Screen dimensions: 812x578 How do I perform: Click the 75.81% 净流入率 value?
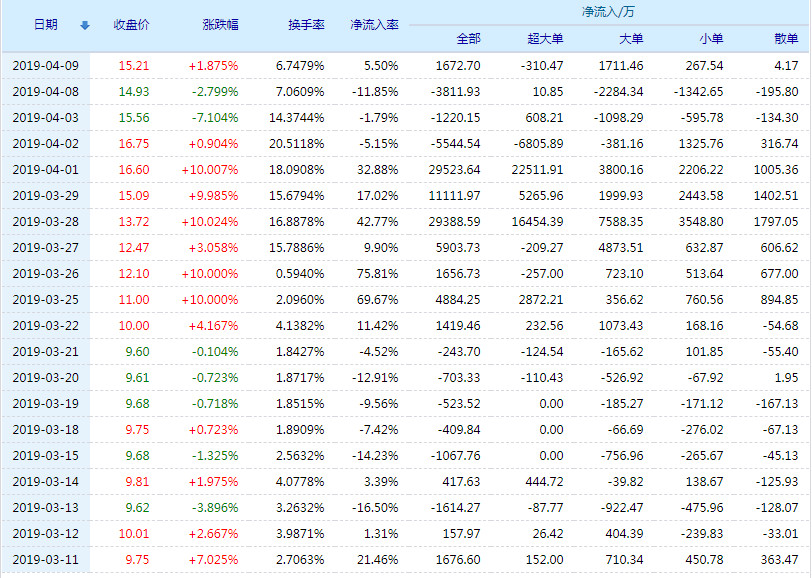point(376,273)
